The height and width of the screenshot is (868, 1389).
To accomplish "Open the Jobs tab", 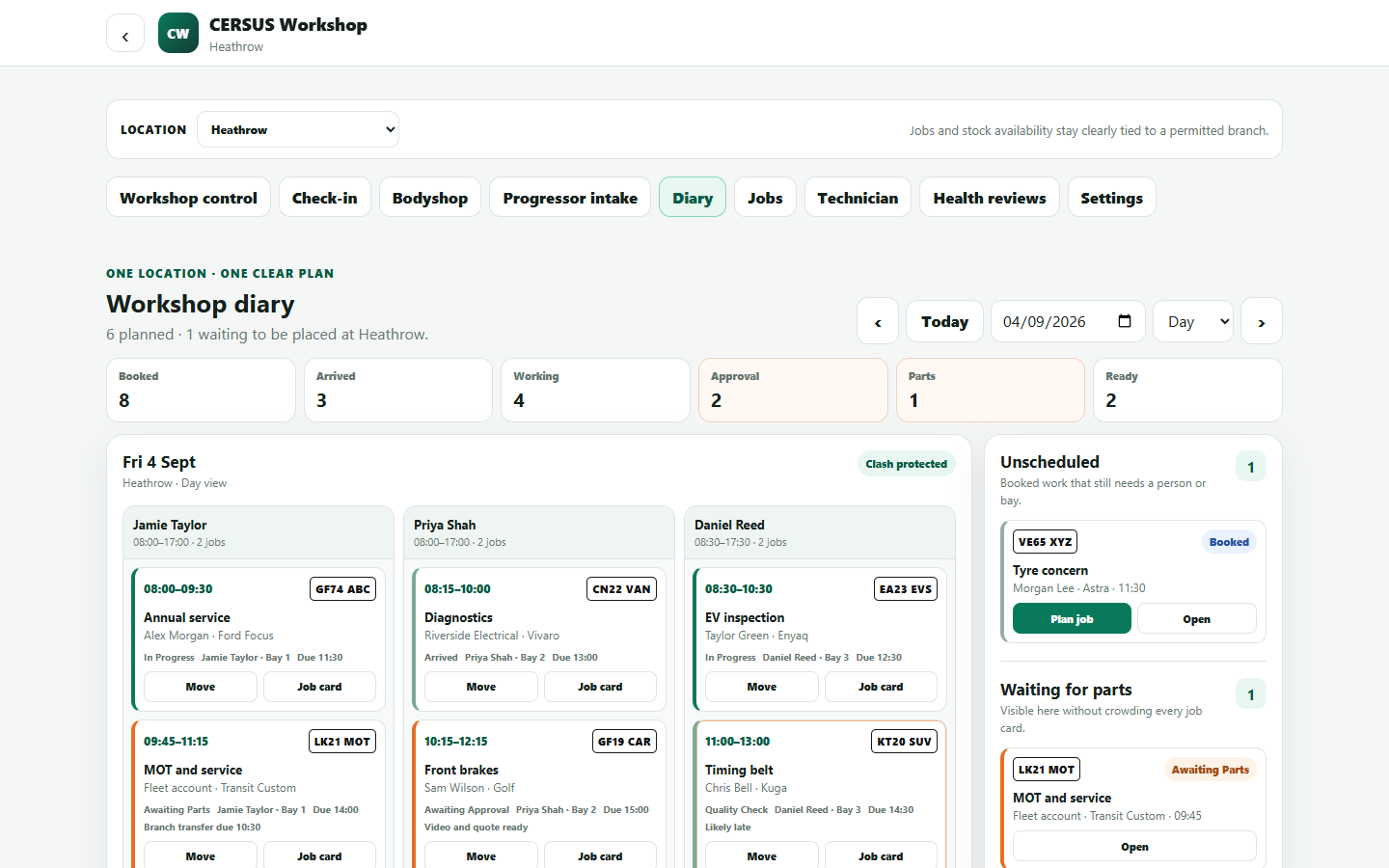I will [x=765, y=197].
